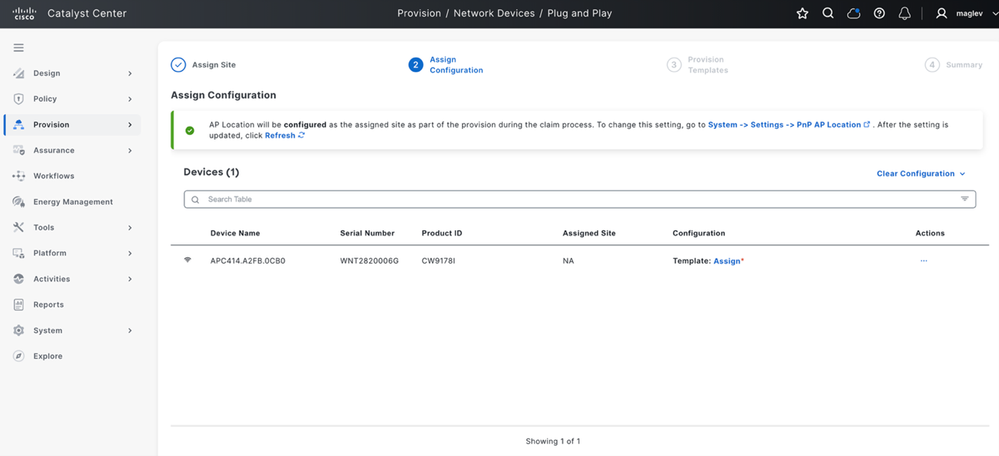Screen dimensions: 999x456
Task: Open Energy Management in the sidebar
Action: click(72, 202)
